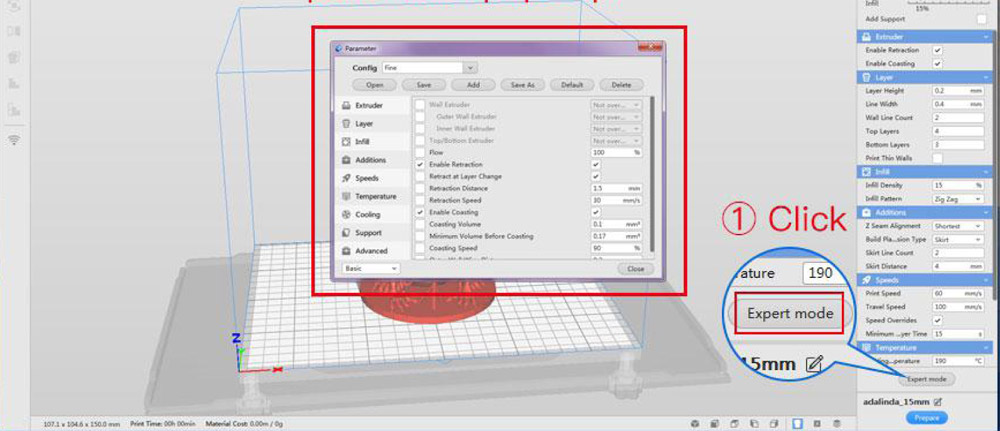Toggle Print Thin Walls checkbox
The width and height of the screenshot is (1000, 431).
tap(937, 158)
